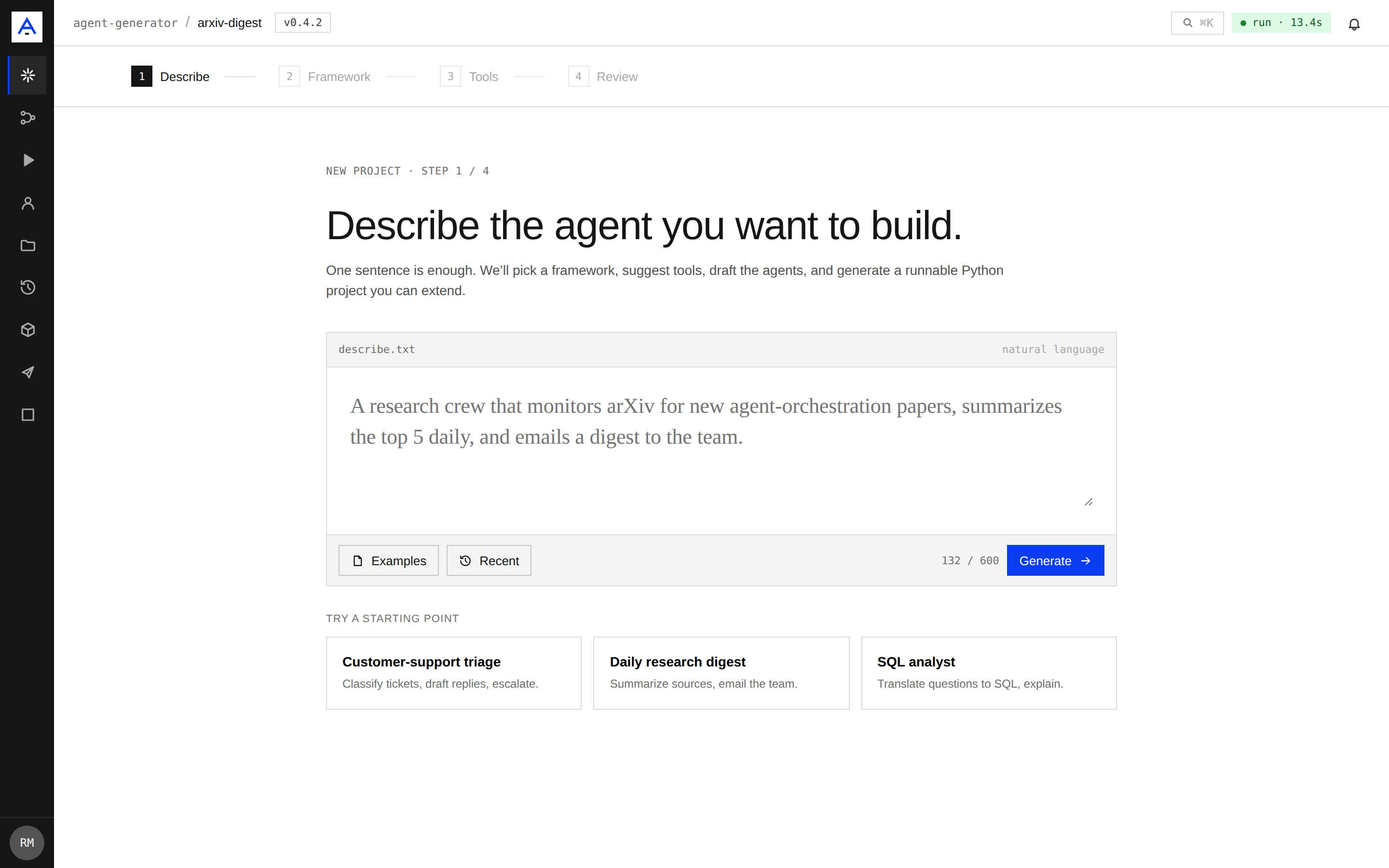Click the arxiv-digest breadcrumb
The width and height of the screenshot is (1389, 868).
pyautogui.click(x=229, y=23)
